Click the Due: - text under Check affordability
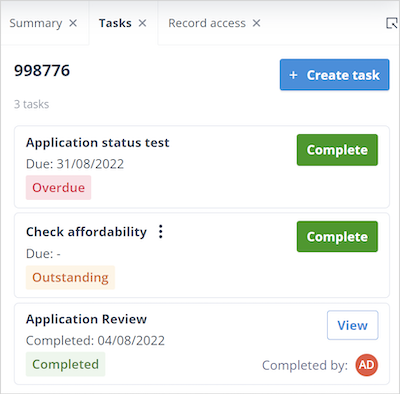Image resolution: width=400 pixels, height=394 pixels. coord(43,254)
